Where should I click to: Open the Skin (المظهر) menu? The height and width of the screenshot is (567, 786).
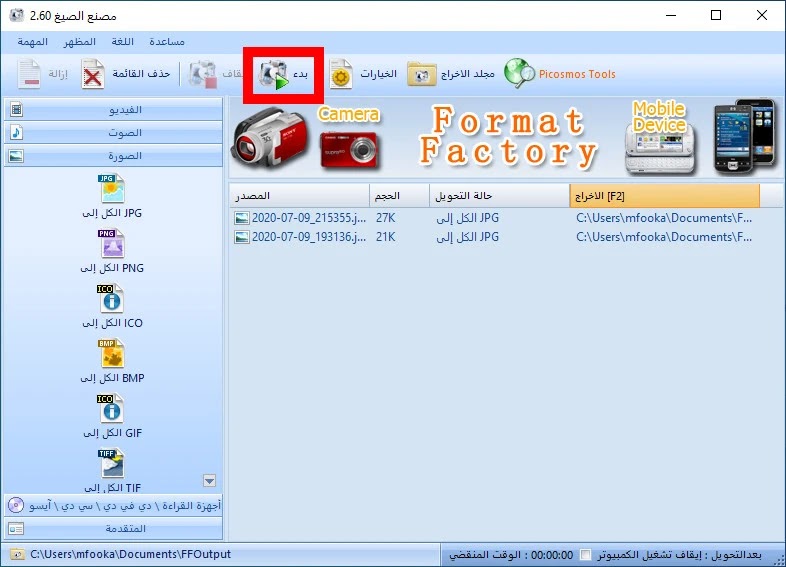coord(80,42)
